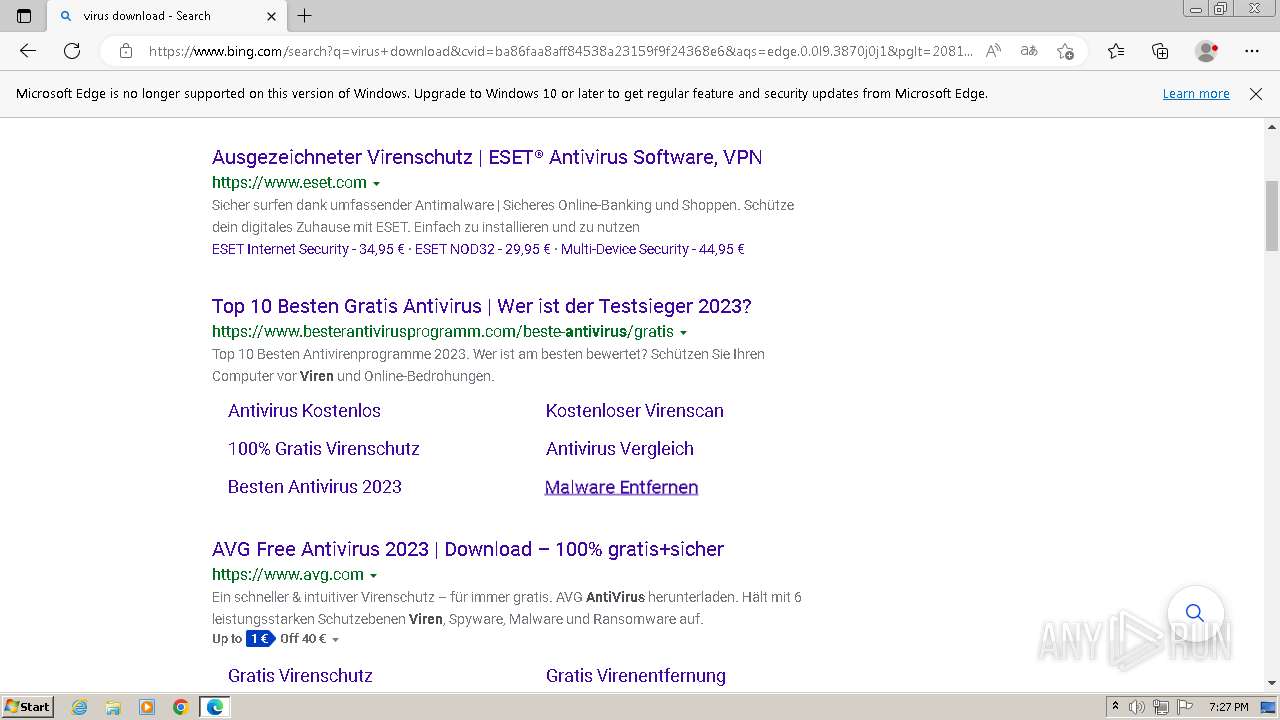Open the Read aloud icon in address bar

[x=993, y=51]
